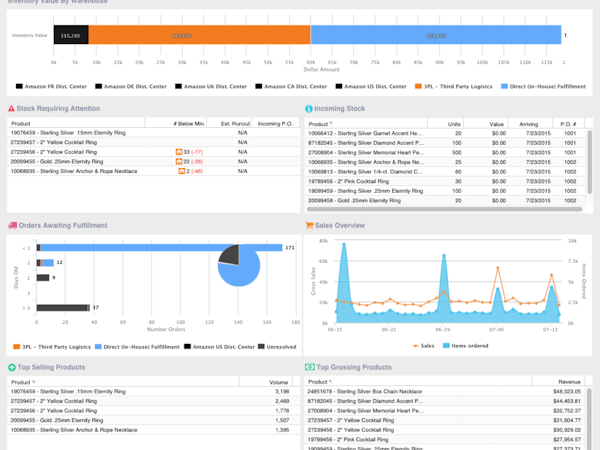Click the 3,198 volume value in Top Selling
Viewport: 600px width, 450px height.
pos(282,391)
